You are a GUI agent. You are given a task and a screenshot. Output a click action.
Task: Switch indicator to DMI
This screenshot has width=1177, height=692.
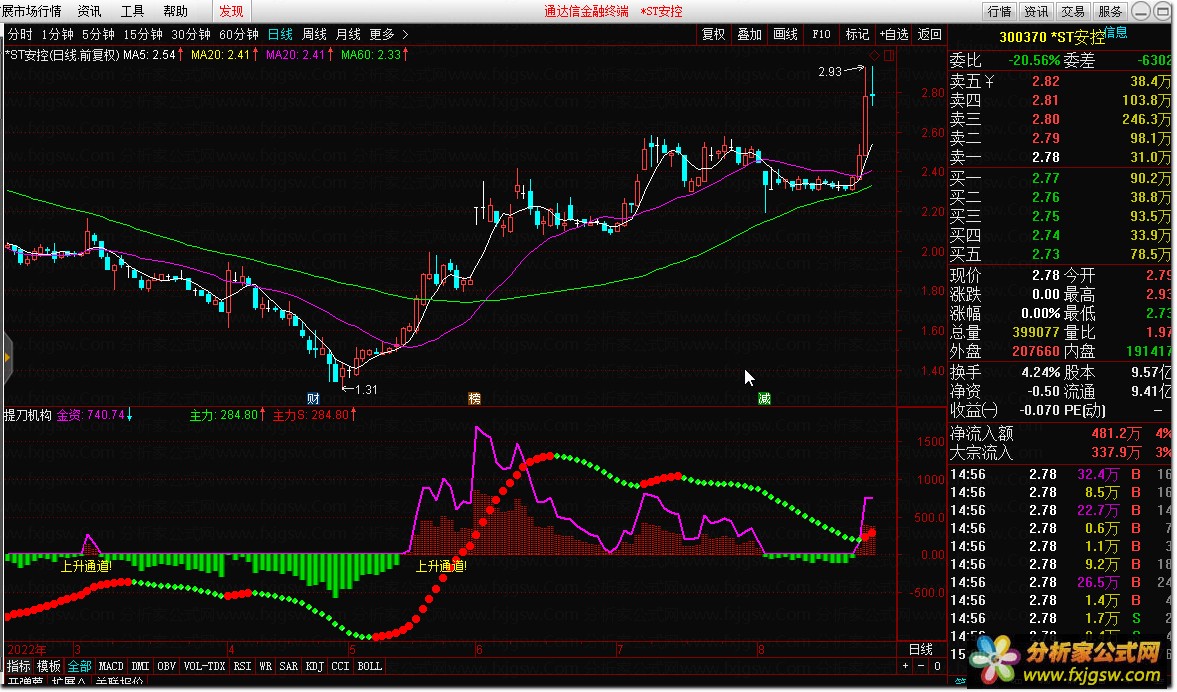[x=140, y=666]
